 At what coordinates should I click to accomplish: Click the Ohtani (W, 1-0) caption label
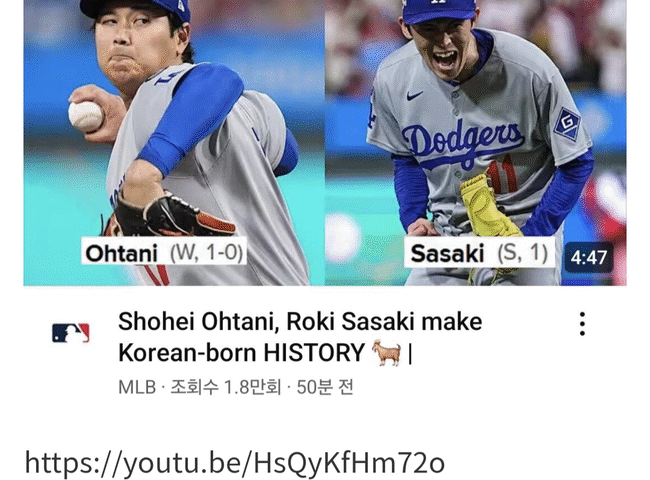(x=164, y=251)
